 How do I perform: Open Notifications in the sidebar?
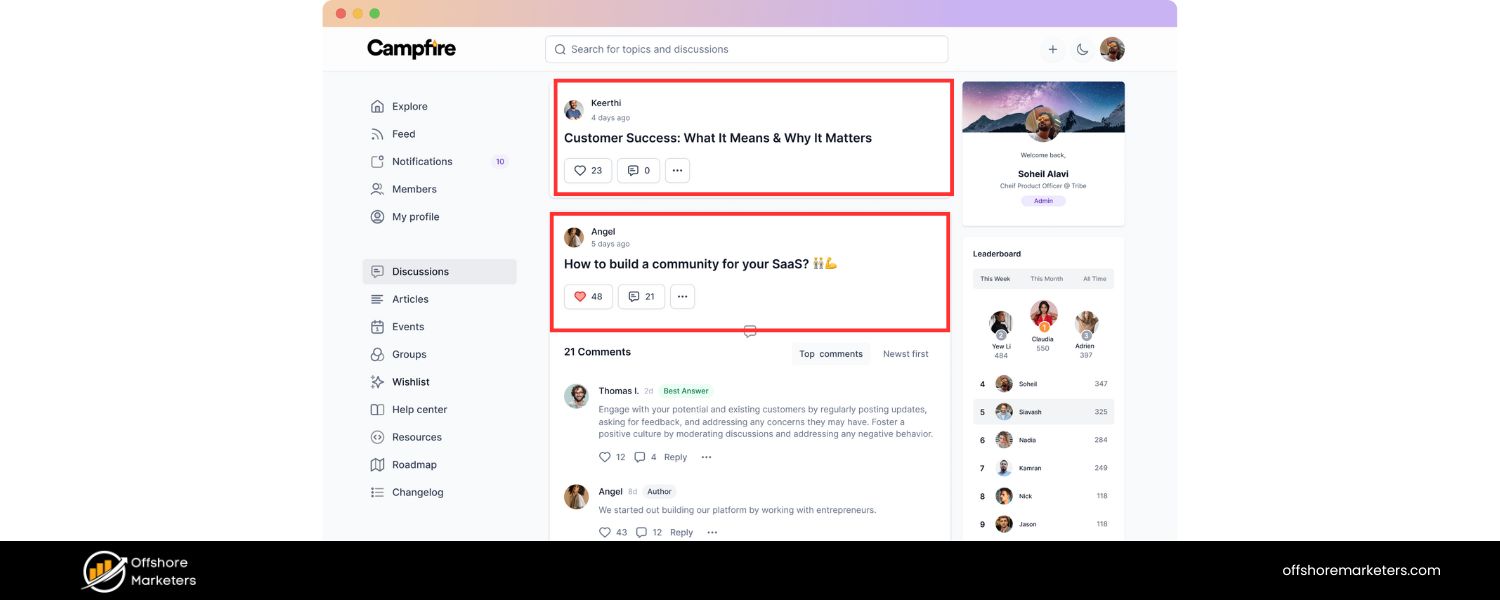click(421, 161)
